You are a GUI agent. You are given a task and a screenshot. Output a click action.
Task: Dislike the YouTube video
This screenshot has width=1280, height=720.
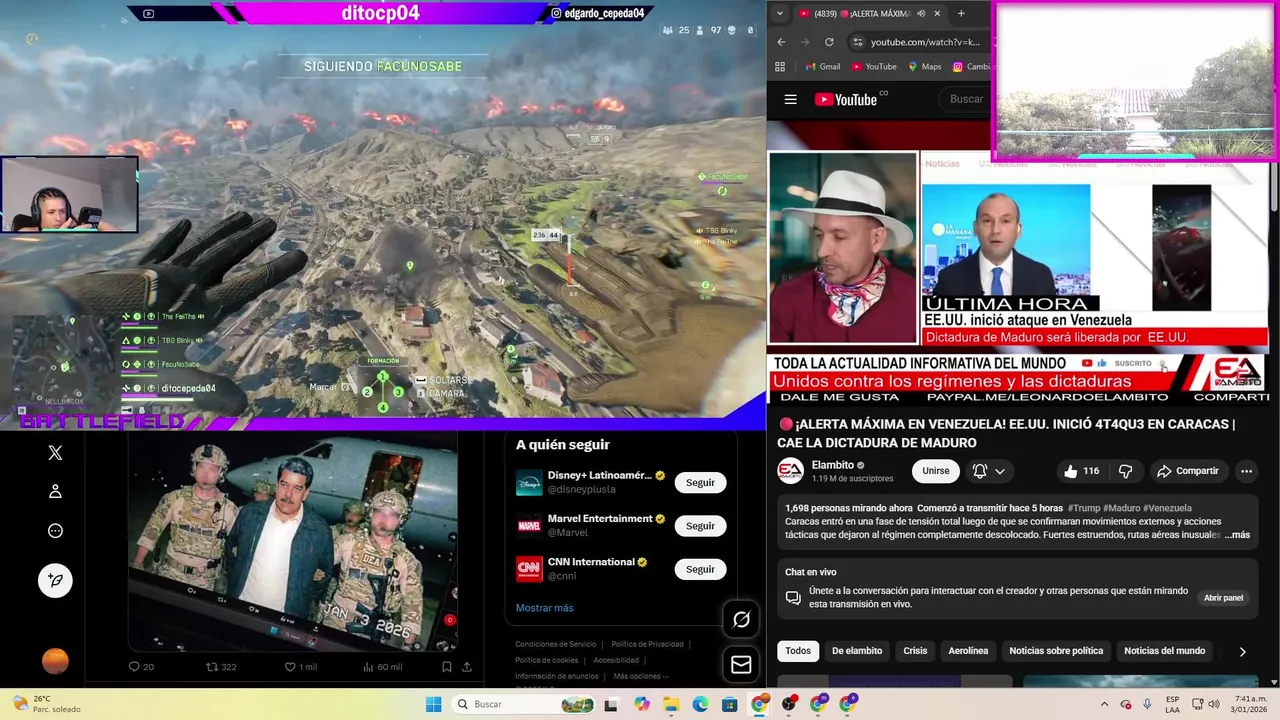(1125, 471)
